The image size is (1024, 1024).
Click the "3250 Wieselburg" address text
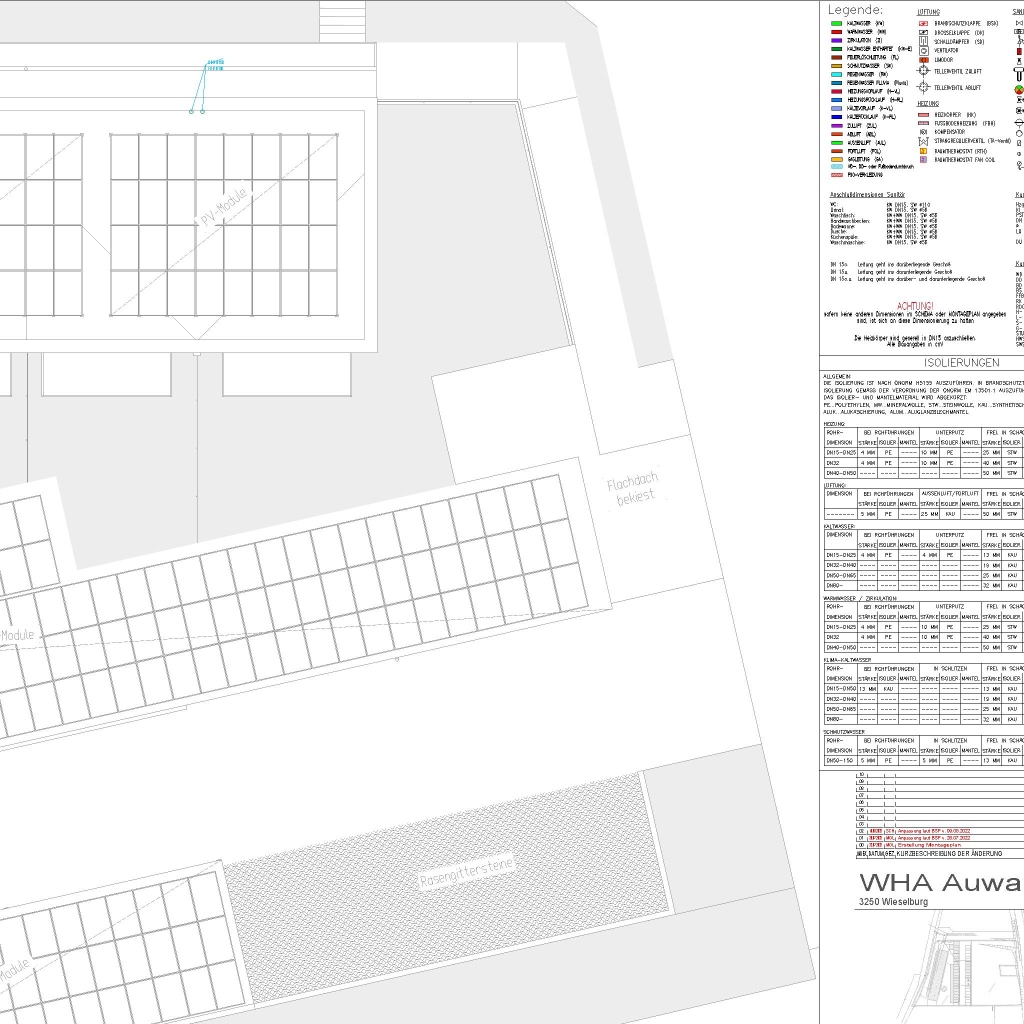[x=893, y=902]
